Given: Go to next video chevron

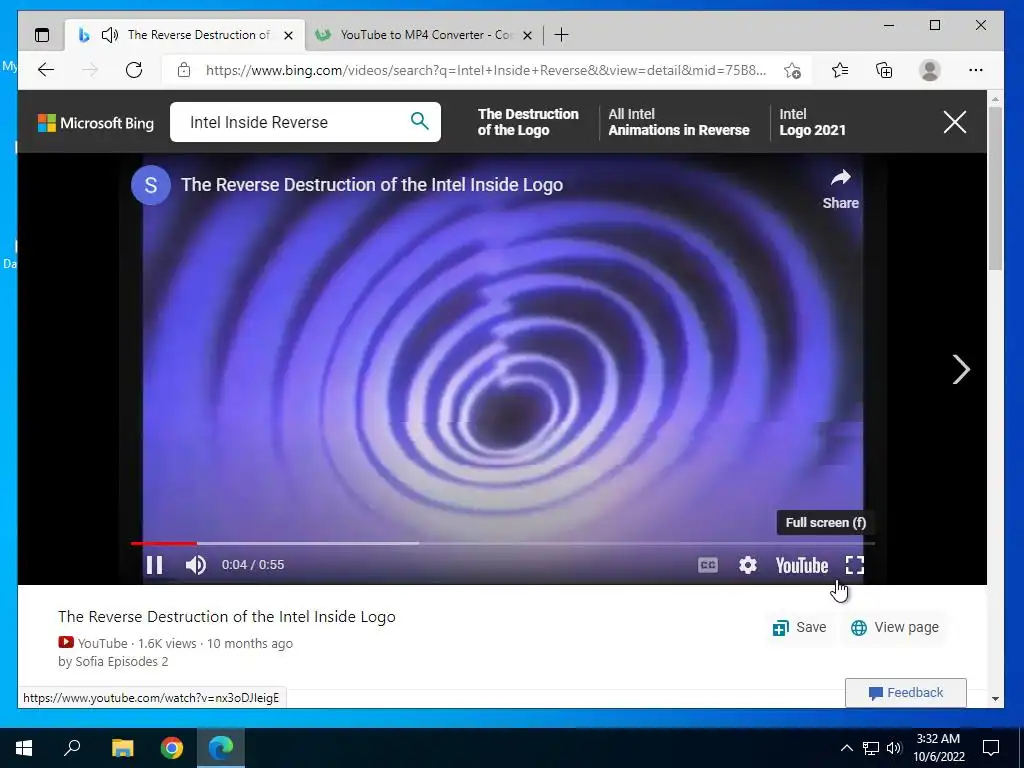Looking at the screenshot, I should (x=961, y=370).
